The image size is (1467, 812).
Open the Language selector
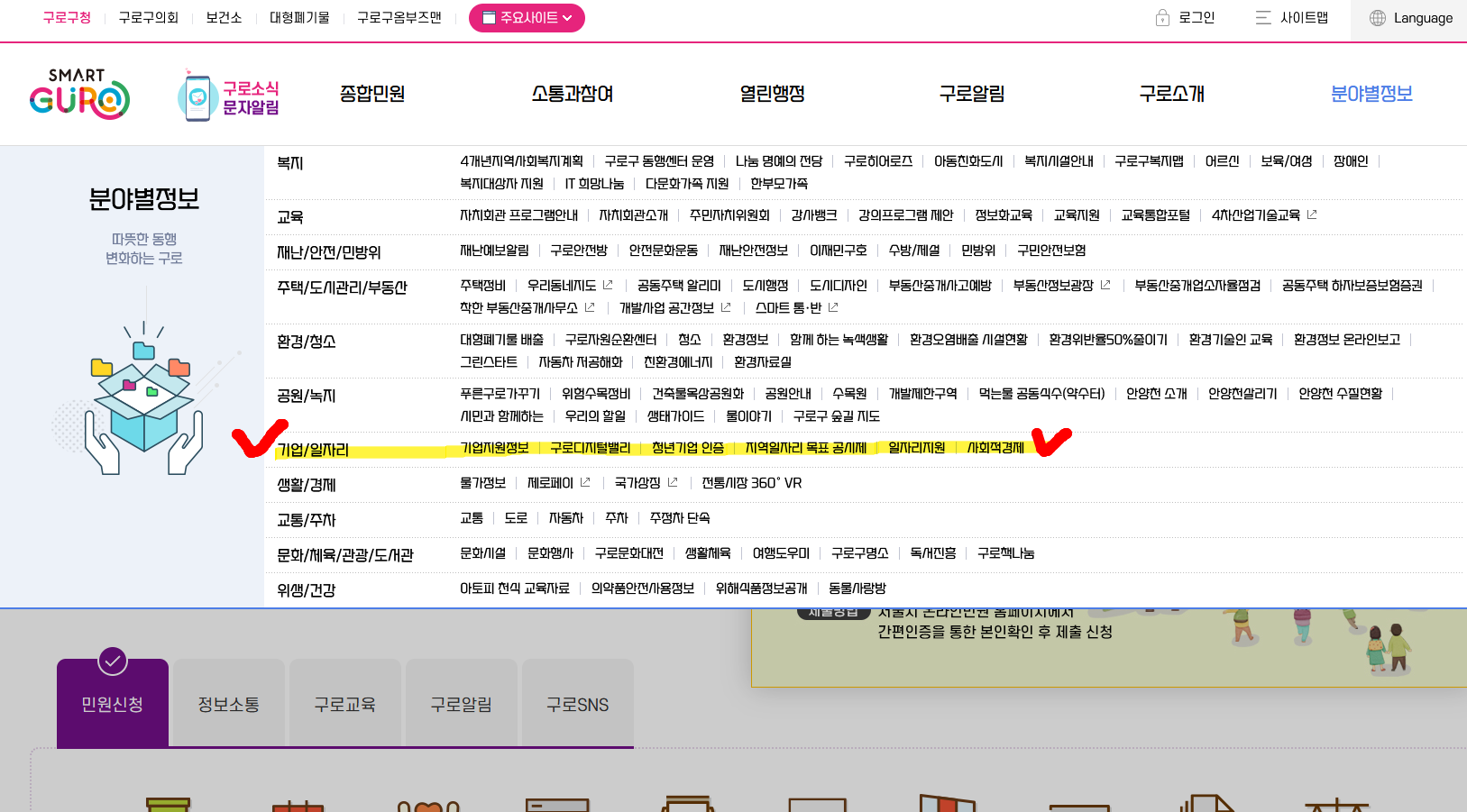click(x=1411, y=18)
